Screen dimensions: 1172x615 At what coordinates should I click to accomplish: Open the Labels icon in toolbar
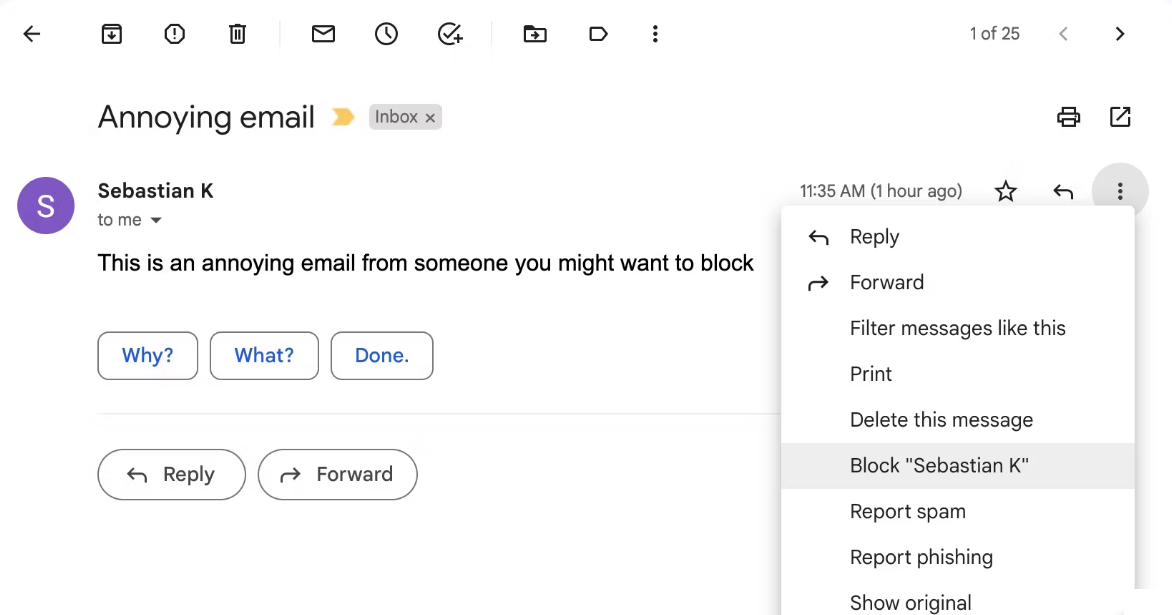coord(598,34)
